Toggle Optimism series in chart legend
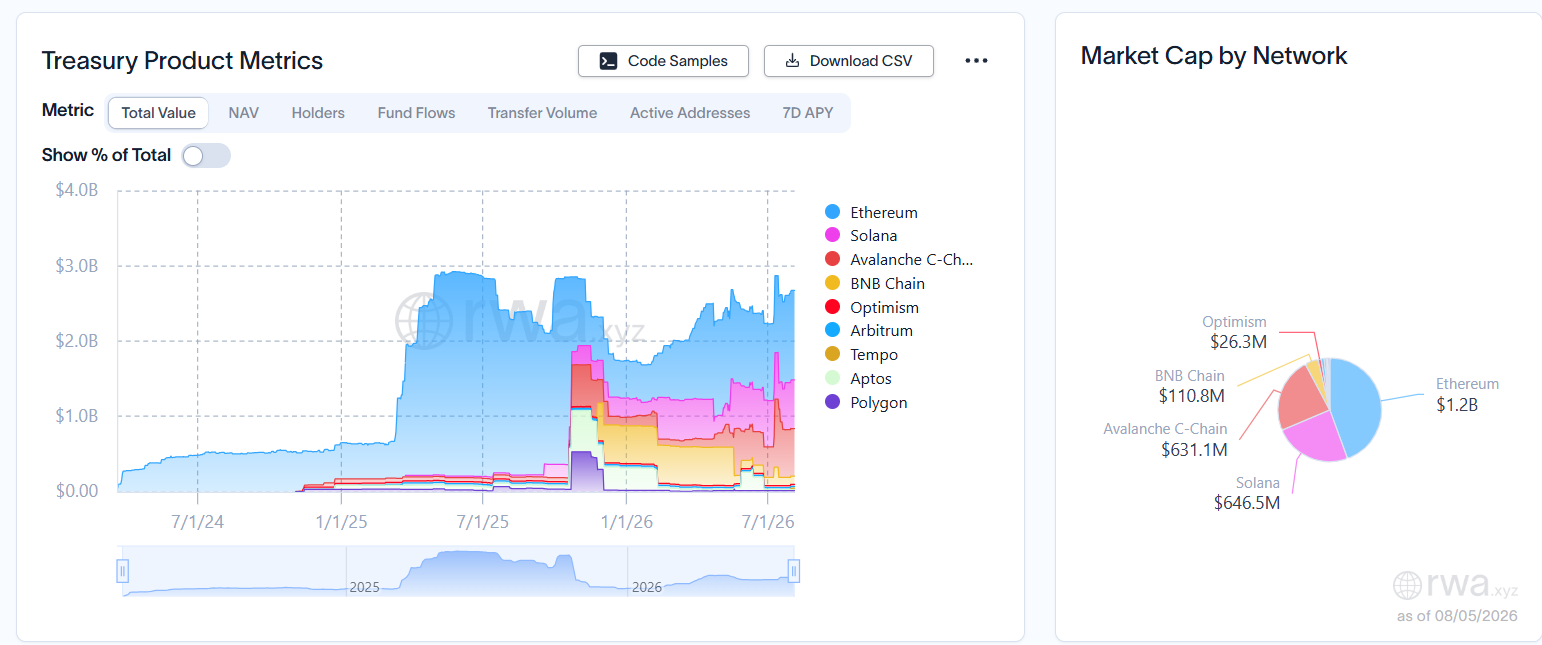1542x645 pixels. pos(871,307)
